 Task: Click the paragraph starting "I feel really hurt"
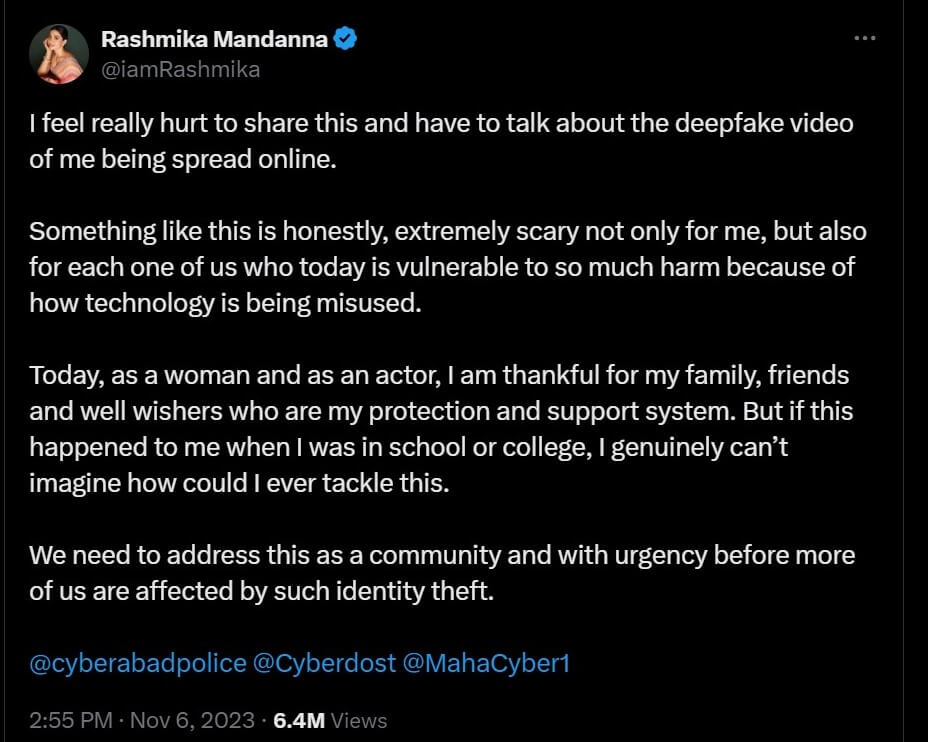coord(440,141)
